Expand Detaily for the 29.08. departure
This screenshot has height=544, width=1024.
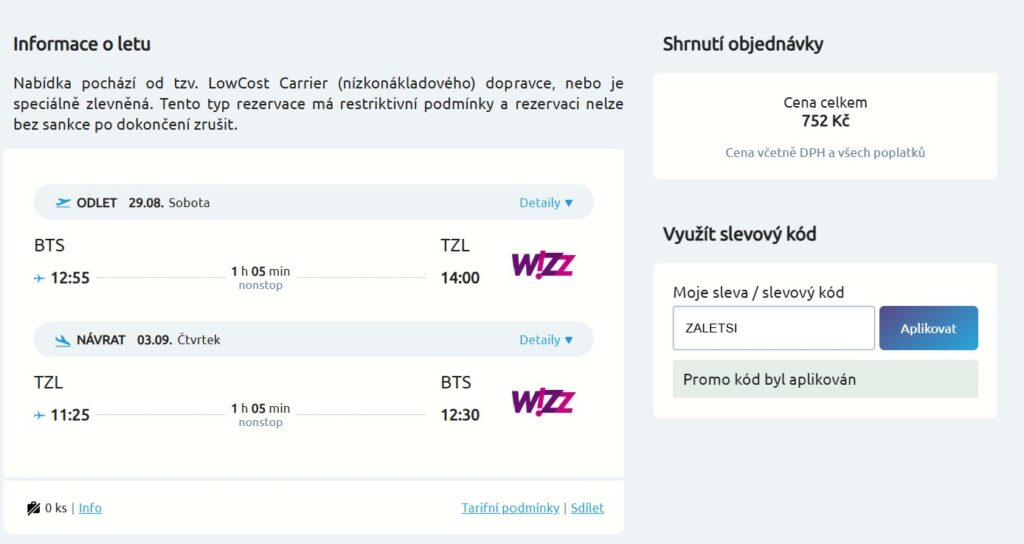pos(539,203)
